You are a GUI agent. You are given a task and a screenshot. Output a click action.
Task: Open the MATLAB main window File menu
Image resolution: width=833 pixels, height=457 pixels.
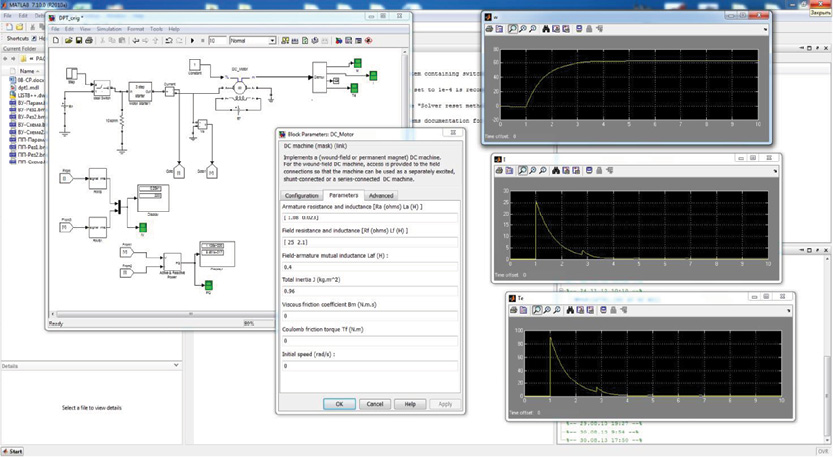click(x=7, y=16)
